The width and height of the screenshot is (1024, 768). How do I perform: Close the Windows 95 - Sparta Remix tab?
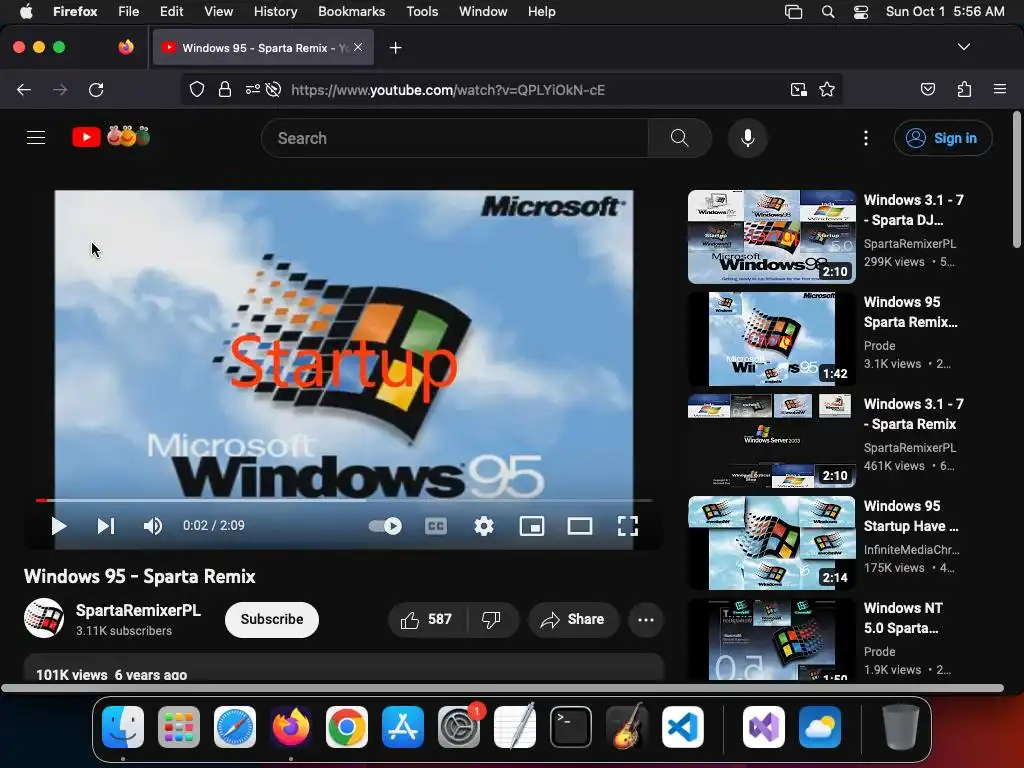[358, 47]
